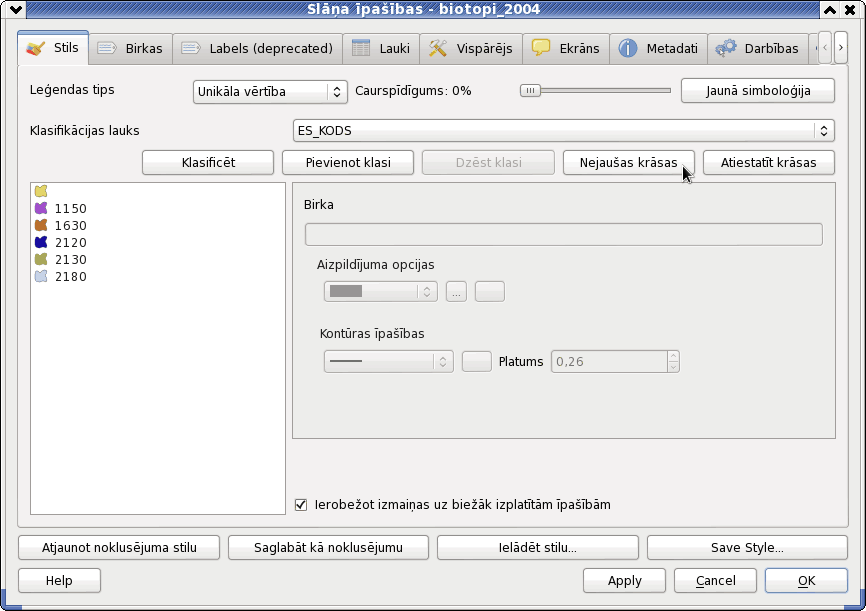This screenshot has height=611, width=866.
Task: Open the Vispārējs tab
Action: pyautogui.click(x=471, y=49)
